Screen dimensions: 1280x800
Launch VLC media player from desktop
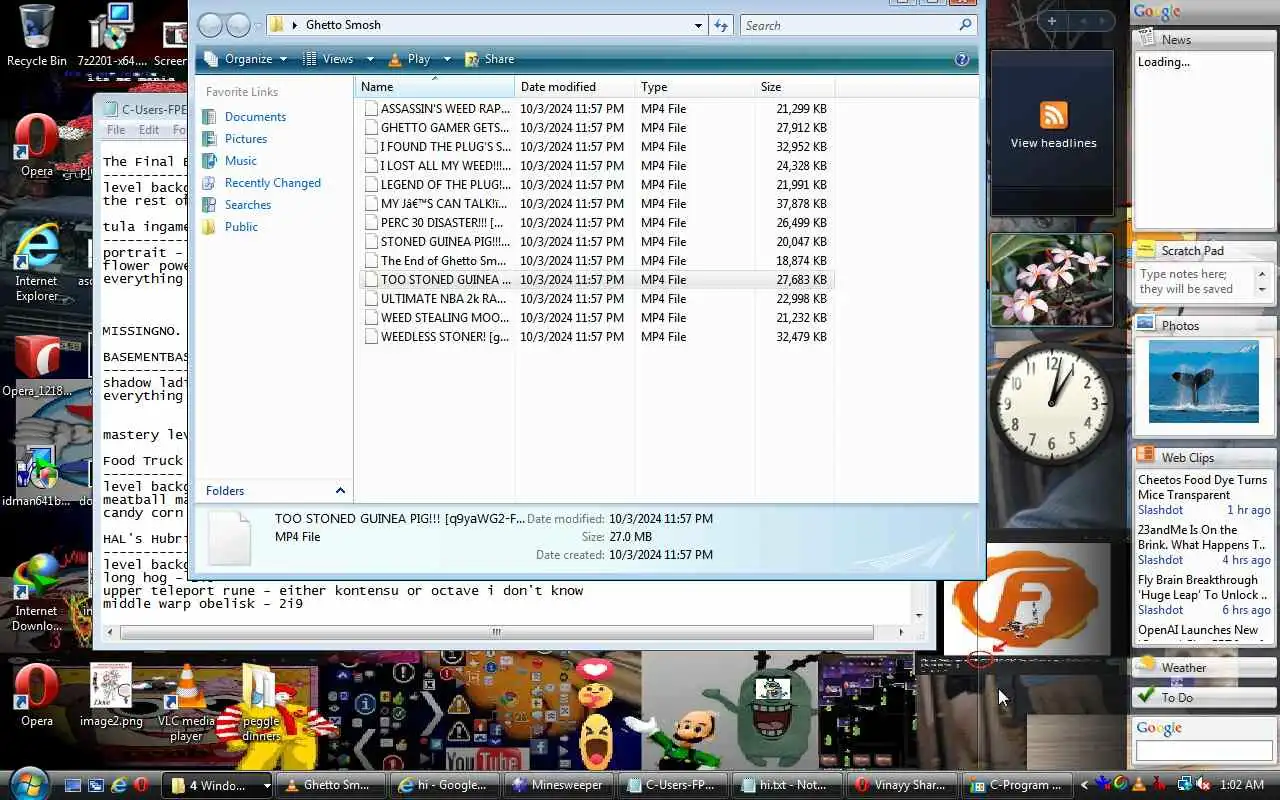click(x=186, y=702)
